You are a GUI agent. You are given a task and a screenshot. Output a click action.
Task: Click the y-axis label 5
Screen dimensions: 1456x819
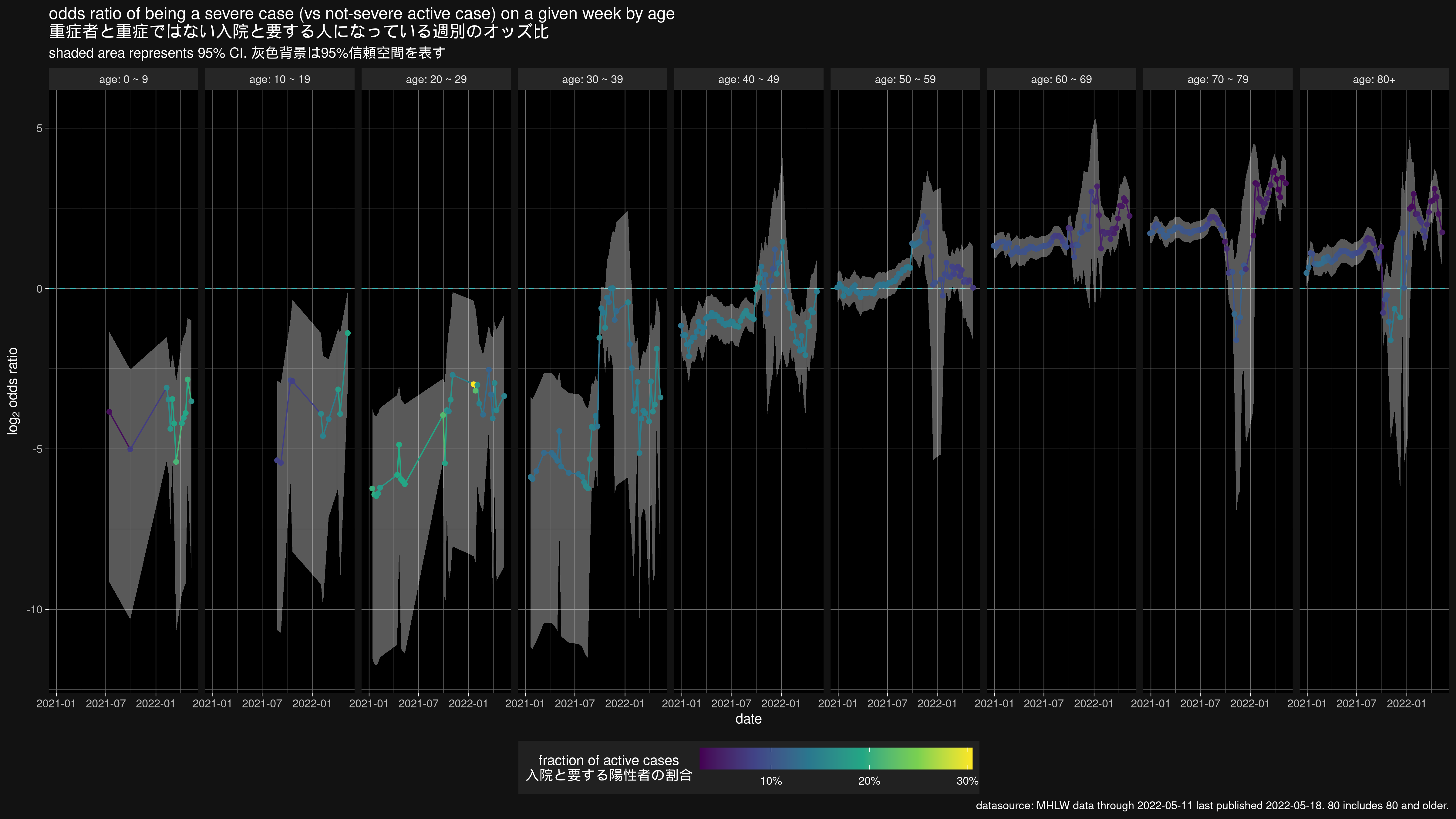click(x=39, y=128)
